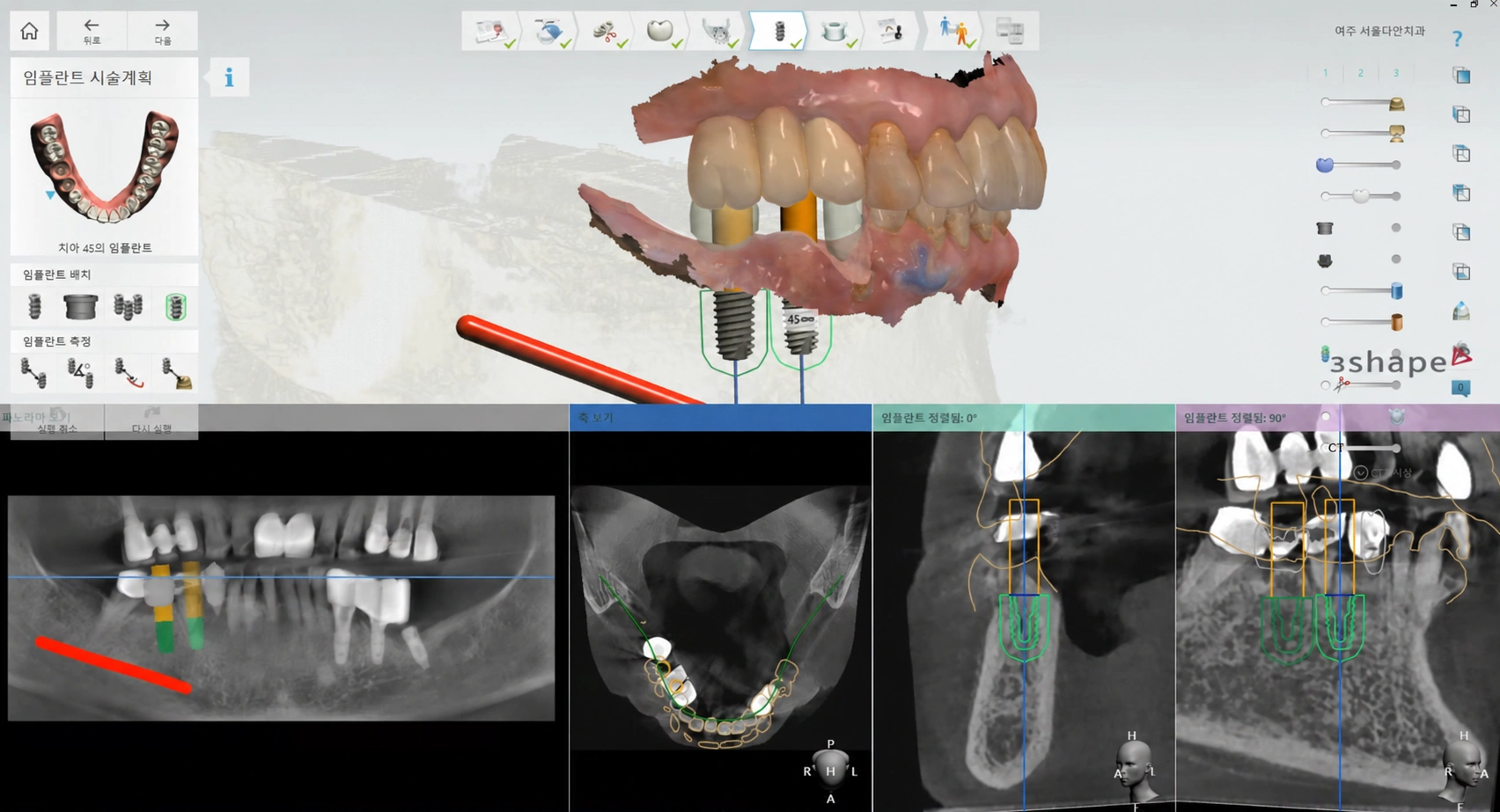The height and width of the screenshot is (812, 1500).
Task: Open the handover to partner workflow step
Action: 952,32
